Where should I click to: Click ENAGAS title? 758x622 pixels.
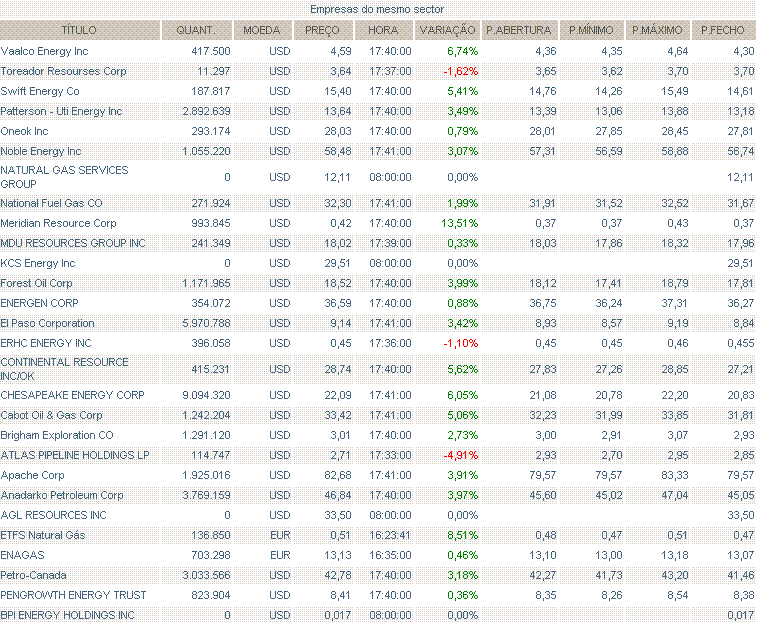(x=22, y=555)
